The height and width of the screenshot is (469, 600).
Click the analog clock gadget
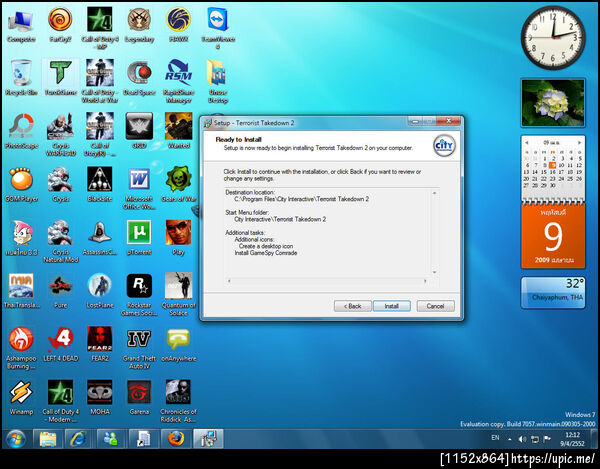coord(553,37)
